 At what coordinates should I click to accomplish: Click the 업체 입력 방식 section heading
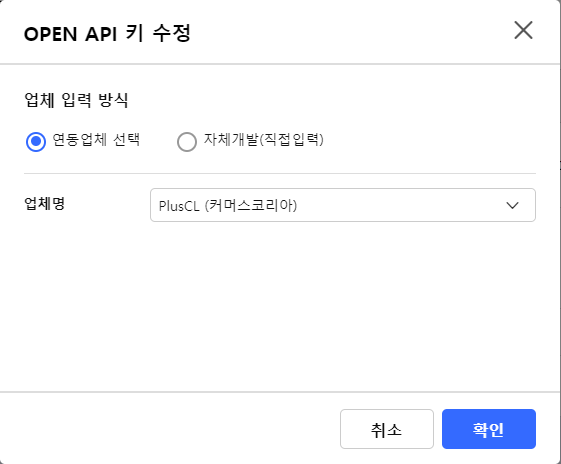pyautogui.click(x=76, y=100)
